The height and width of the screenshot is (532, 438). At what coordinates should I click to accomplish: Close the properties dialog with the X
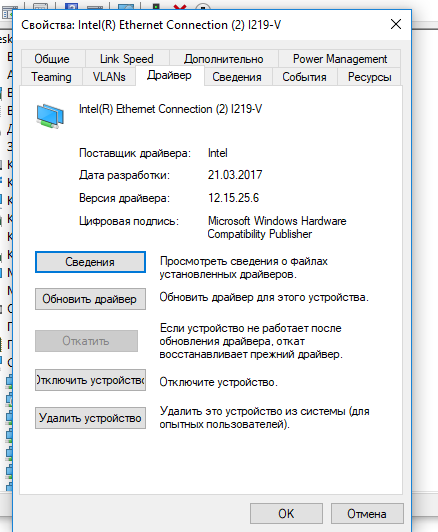click(396, 24)
